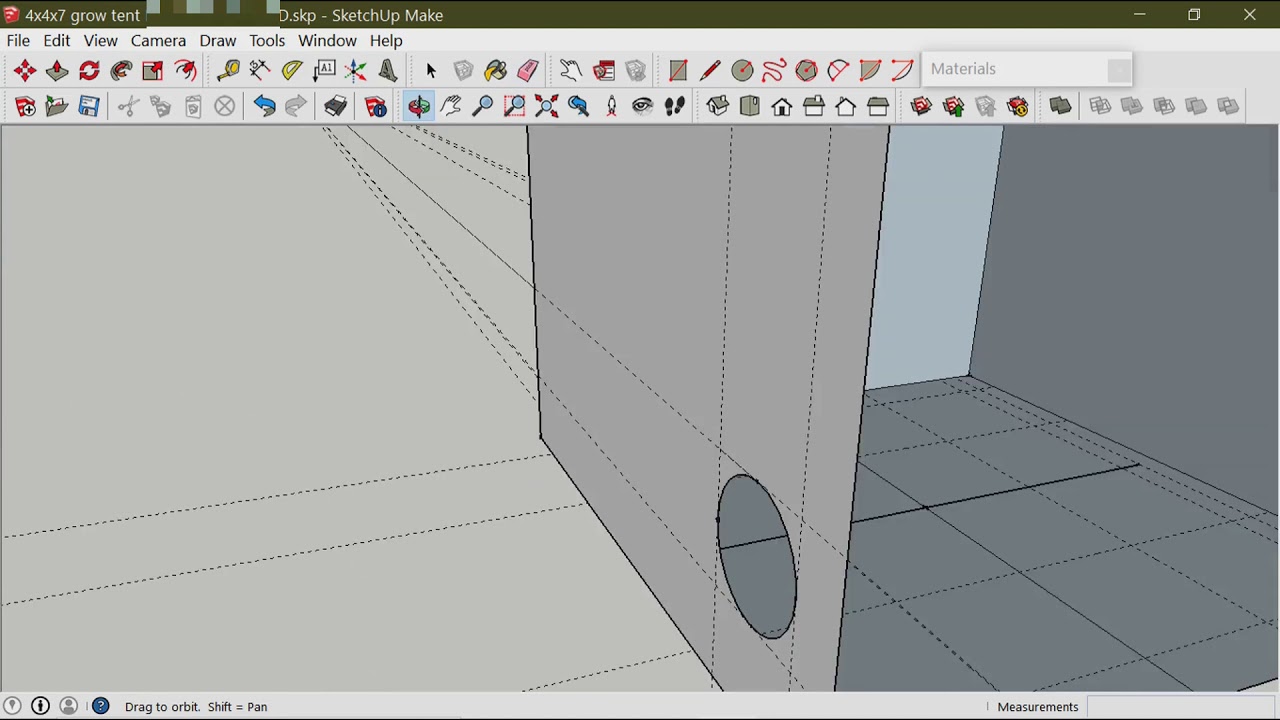Open Model Info
Image resolution: width=1280 pixels, height=720 pixels.
coord(376,106)
